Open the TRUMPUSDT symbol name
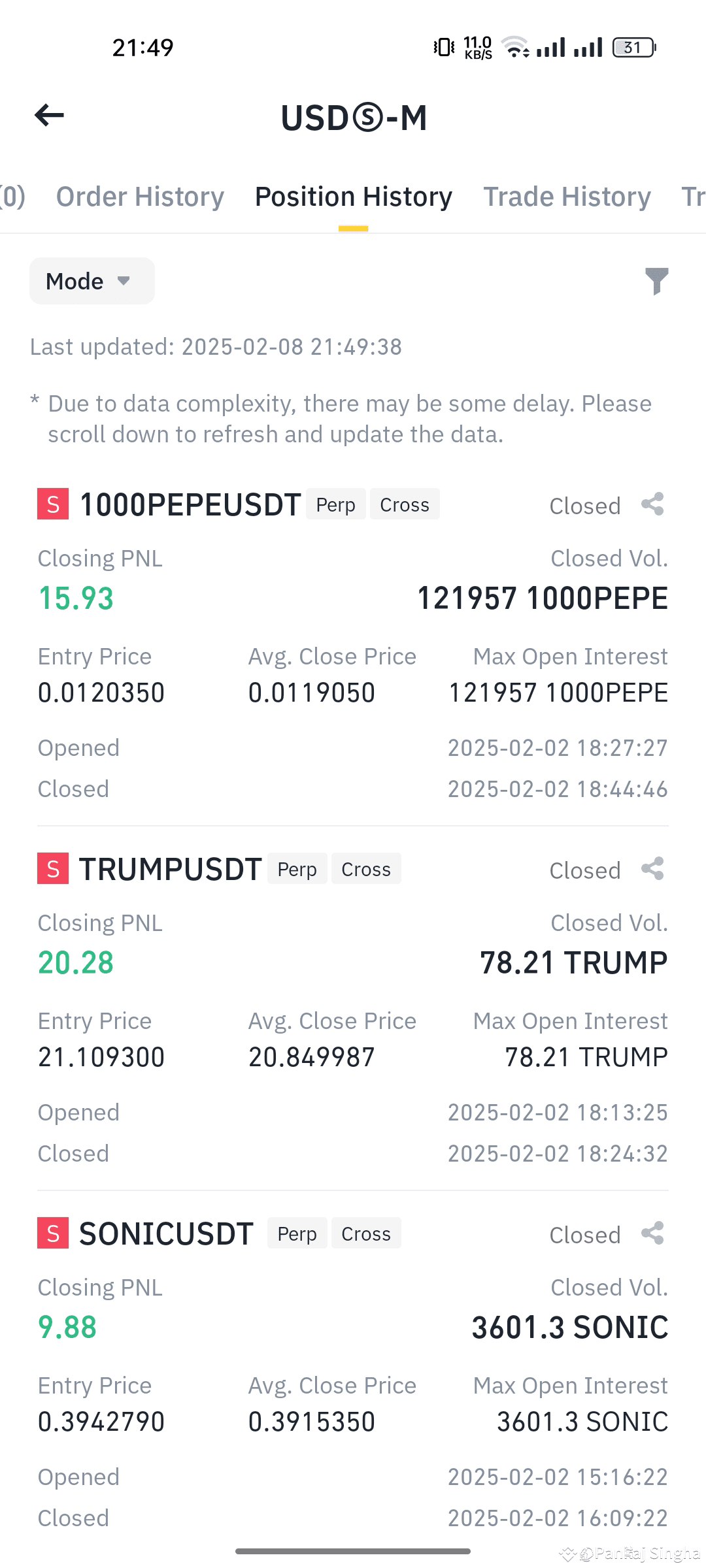Image resolution: width=706 pixels, height=1568 pixels. pyautogui.click(x=171, y=870)
